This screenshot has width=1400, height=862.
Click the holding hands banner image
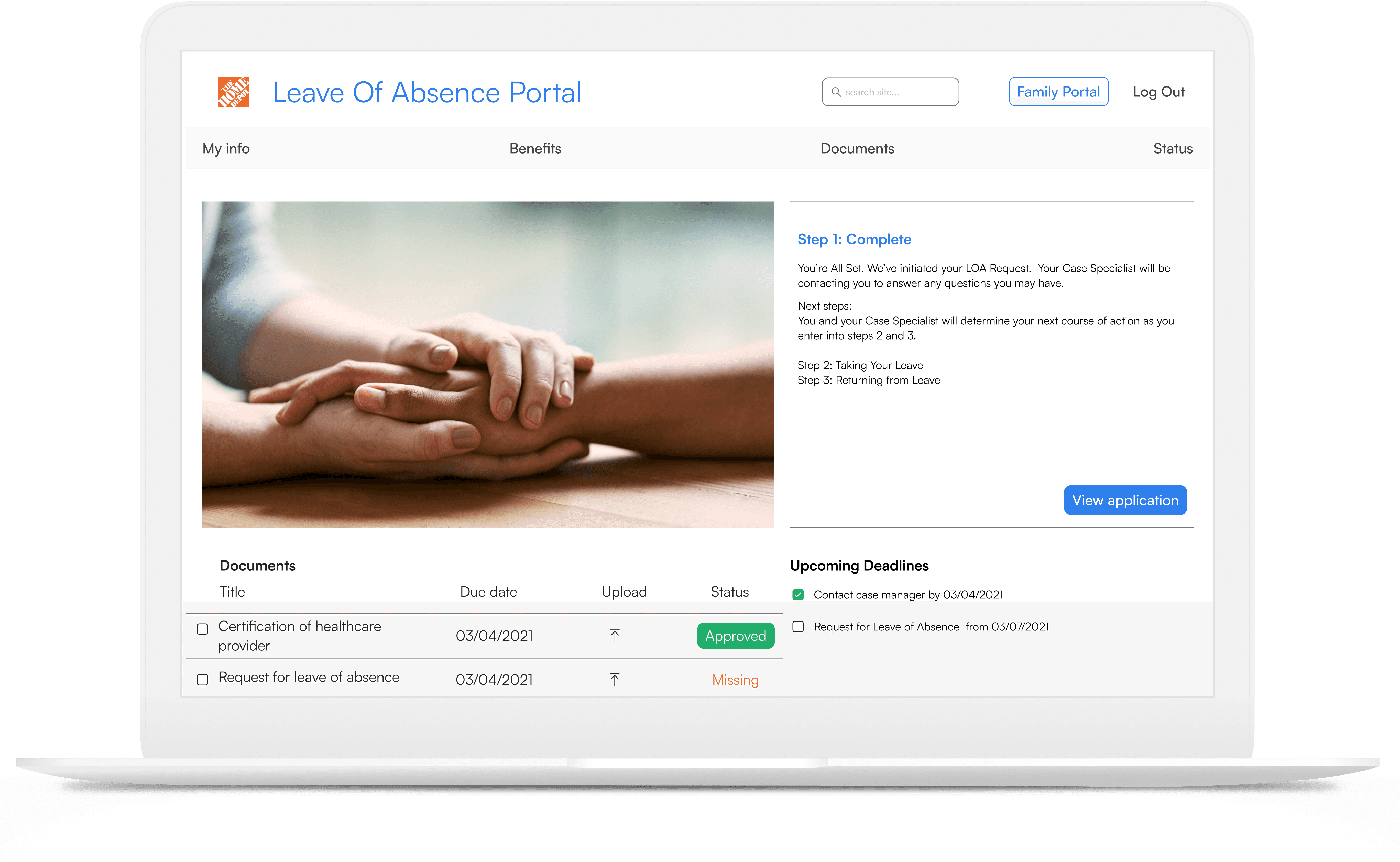click(487, 364)
